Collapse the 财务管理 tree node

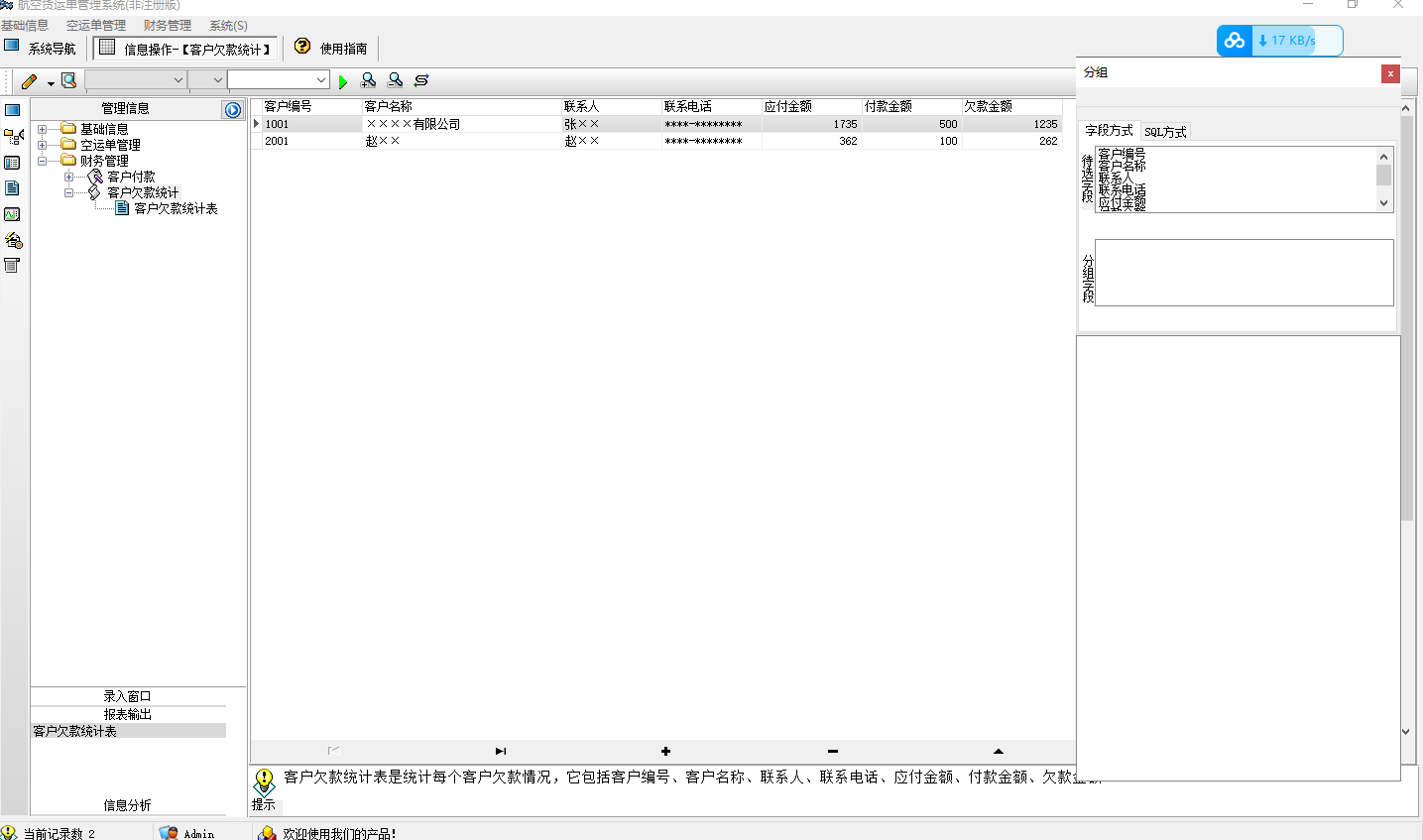coord(42,161)
